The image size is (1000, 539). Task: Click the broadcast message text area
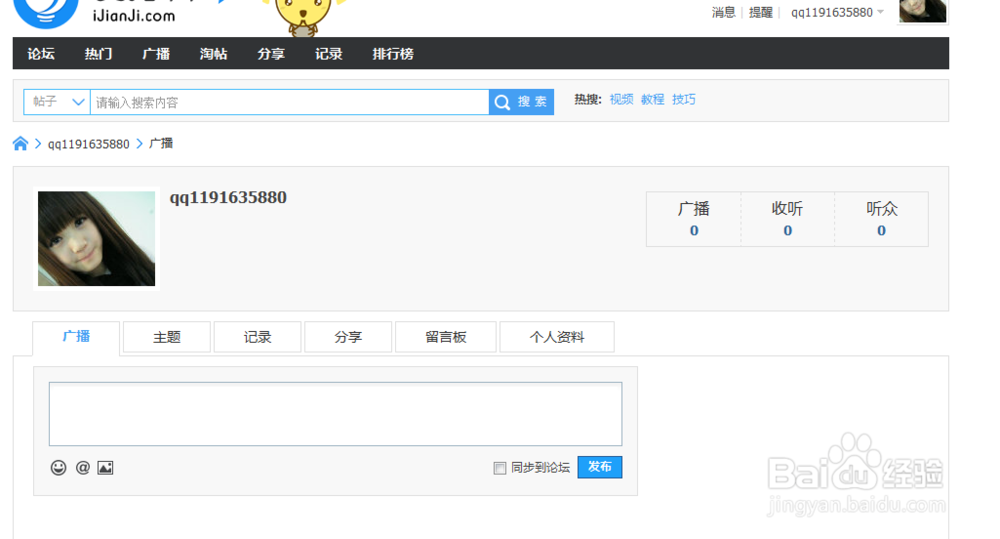(x=335, y=414)
